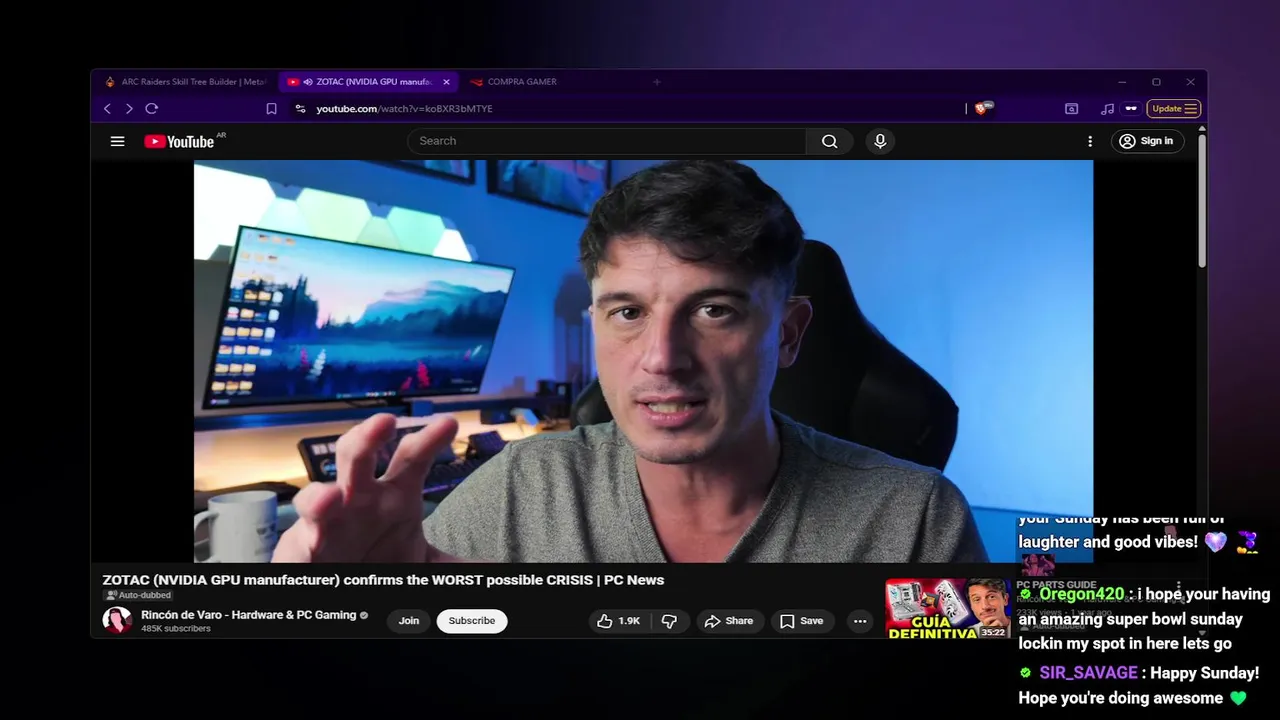The width and height of the screenshot is (1280, 720).
Task: Dislike the video
Action: tap(669, 621)
